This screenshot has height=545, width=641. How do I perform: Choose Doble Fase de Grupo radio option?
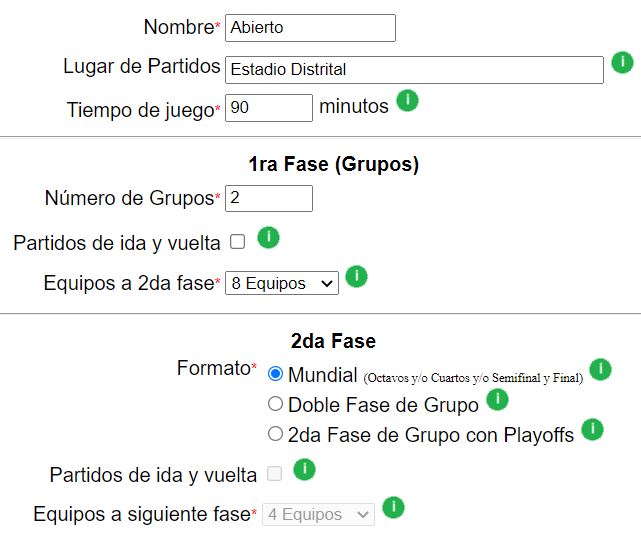(x=275, y=404)
